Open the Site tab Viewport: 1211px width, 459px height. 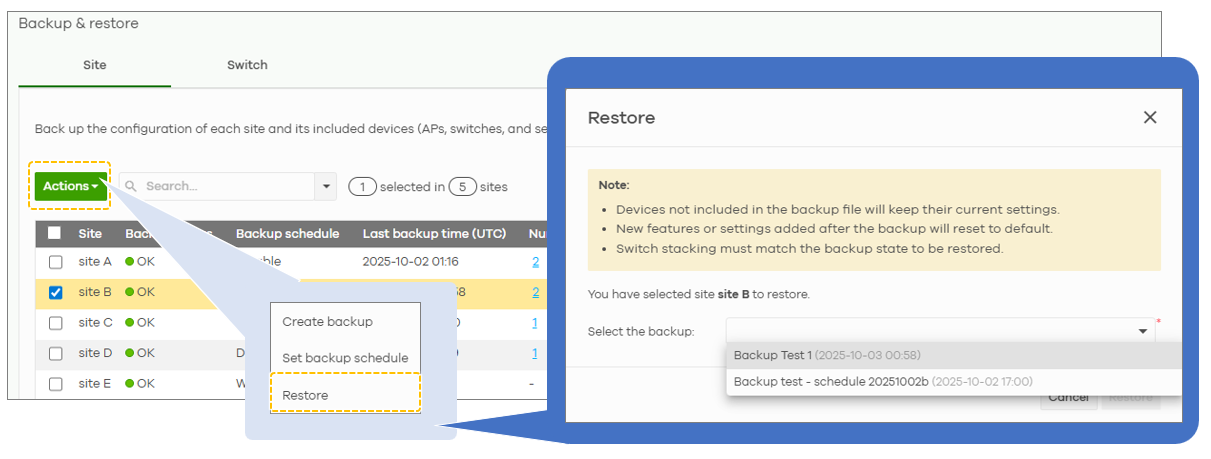click(94, 65)
